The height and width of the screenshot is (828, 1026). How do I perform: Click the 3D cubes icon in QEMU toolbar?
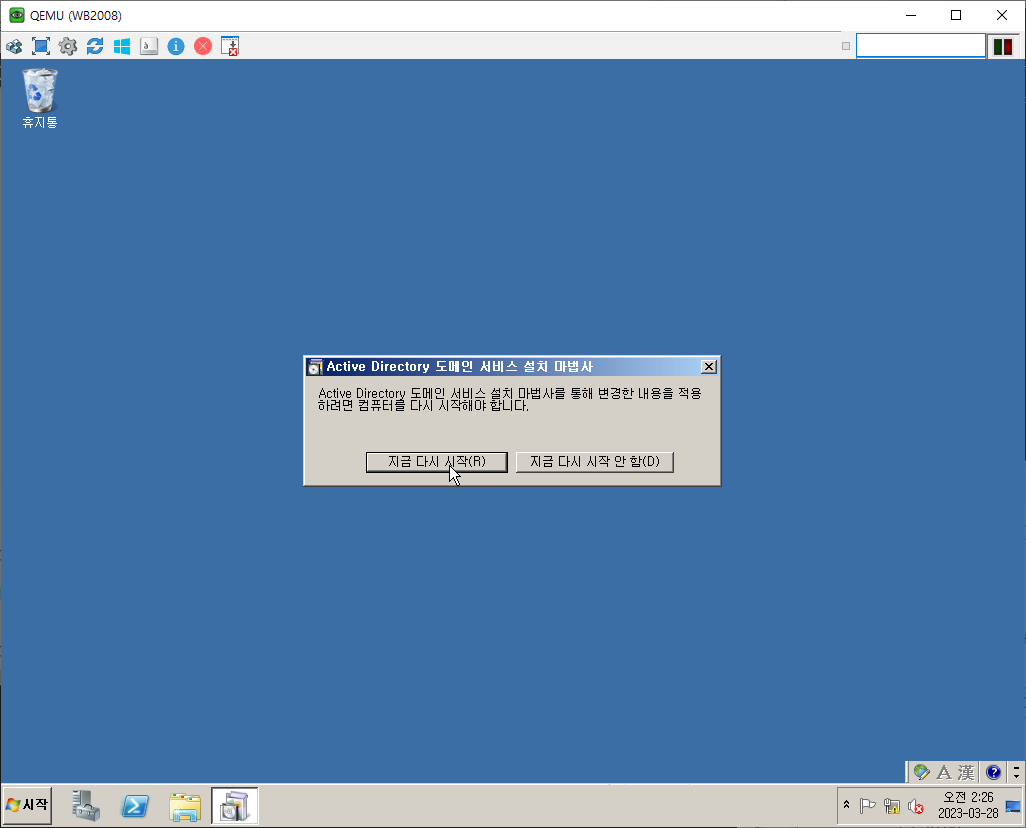(x=14, y=46)
